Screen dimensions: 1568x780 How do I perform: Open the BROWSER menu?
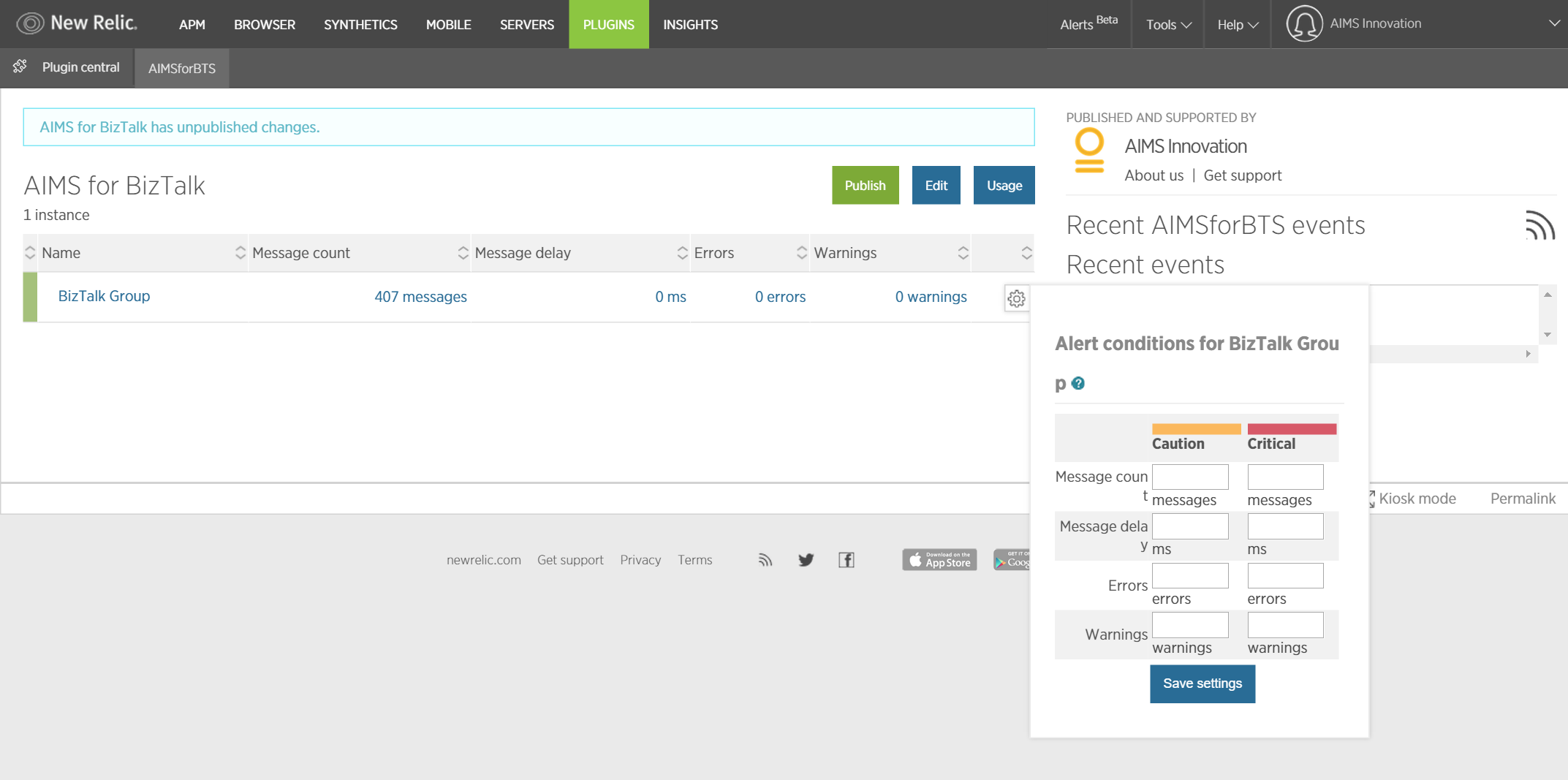(265, 24)
